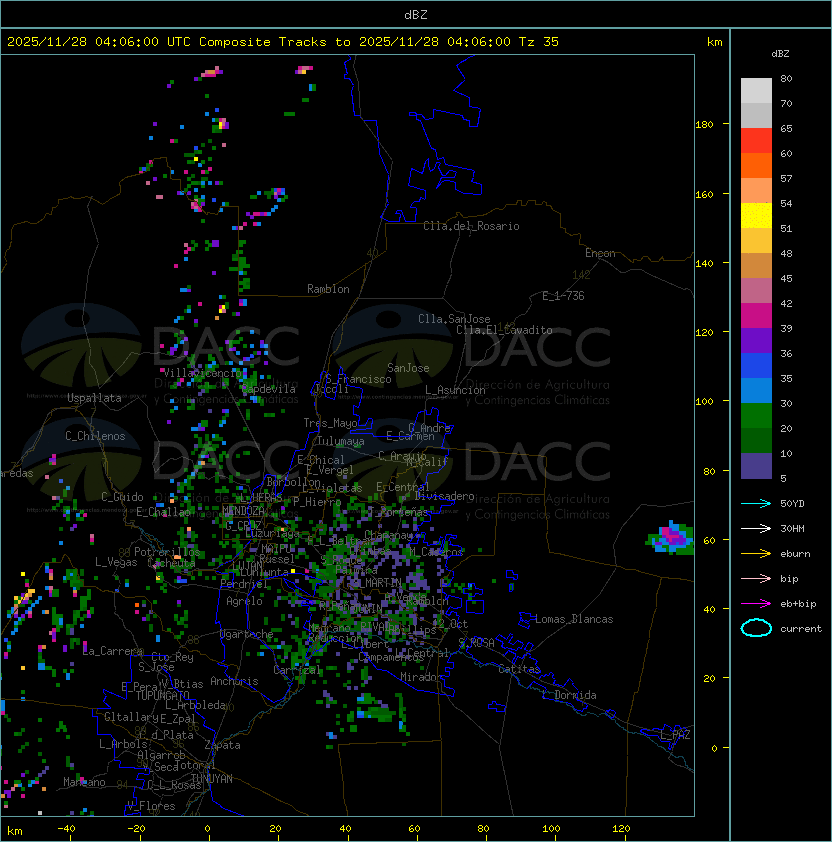This screenshot has height=842, width=832.
Task: Click the 'C_Chilenos' place label
Action: pyautogui.click(x=95, y=436)
